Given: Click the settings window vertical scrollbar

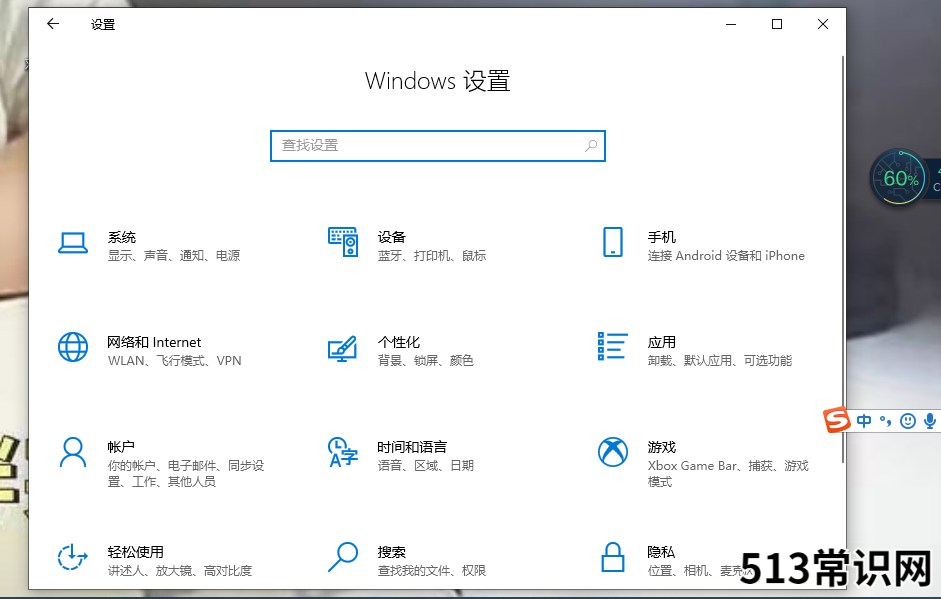Looking at the screenshot, I should [x=843, y=259].
